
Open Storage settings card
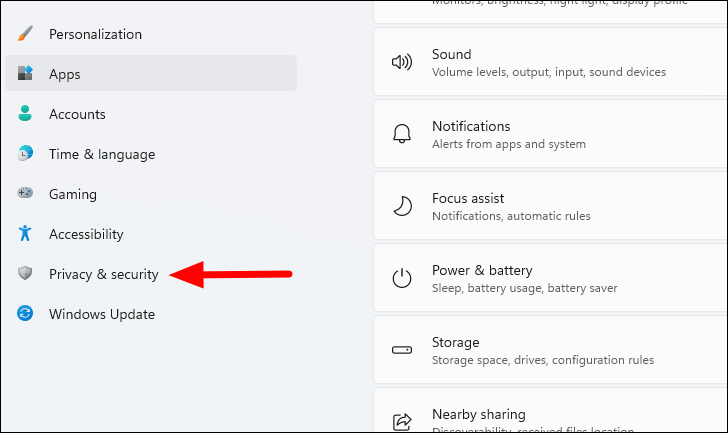click(x=550, y=350)
